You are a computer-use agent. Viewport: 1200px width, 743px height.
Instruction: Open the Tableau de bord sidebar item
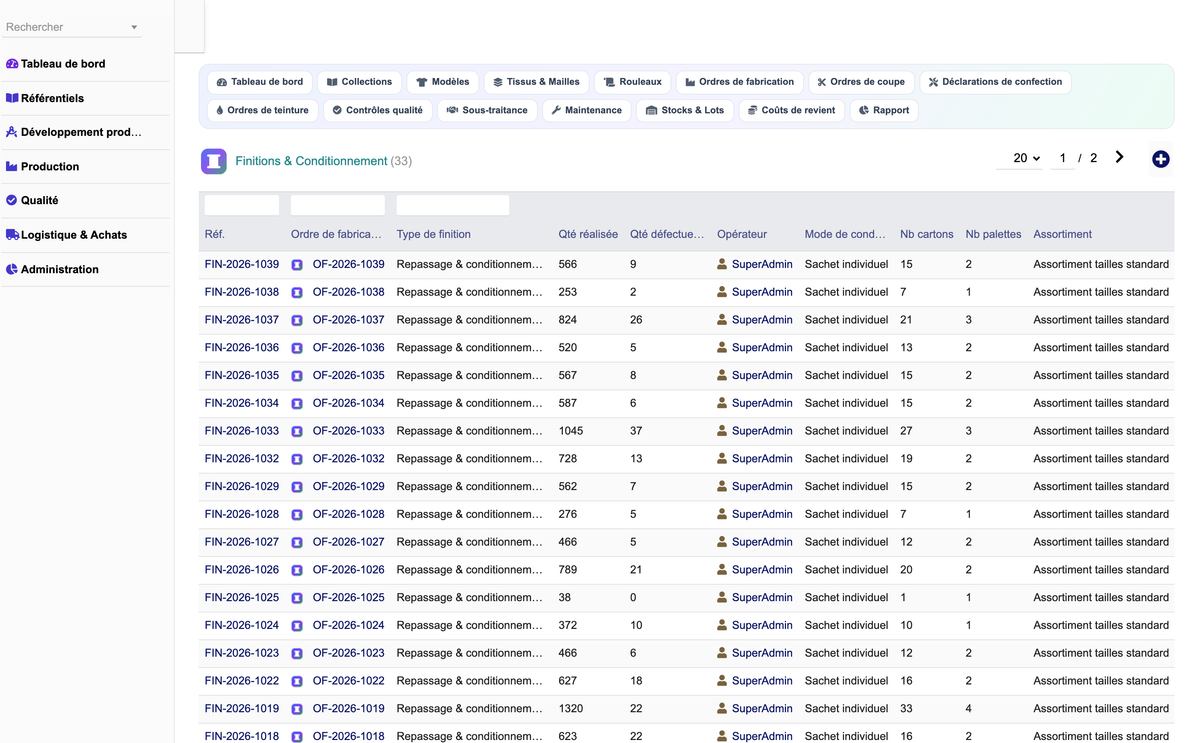(63, 64)
